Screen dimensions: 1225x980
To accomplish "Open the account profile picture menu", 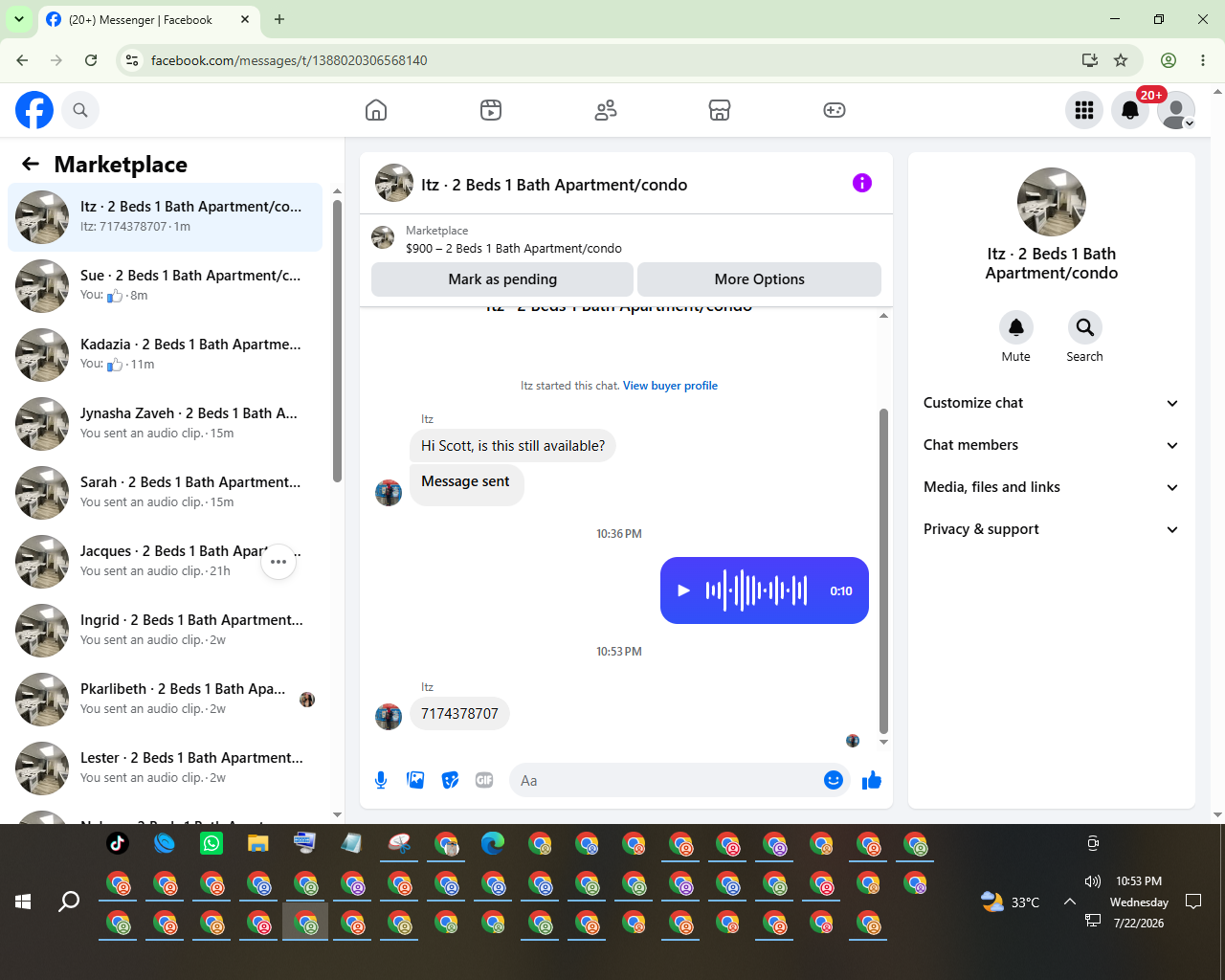I will [1176, 110].
